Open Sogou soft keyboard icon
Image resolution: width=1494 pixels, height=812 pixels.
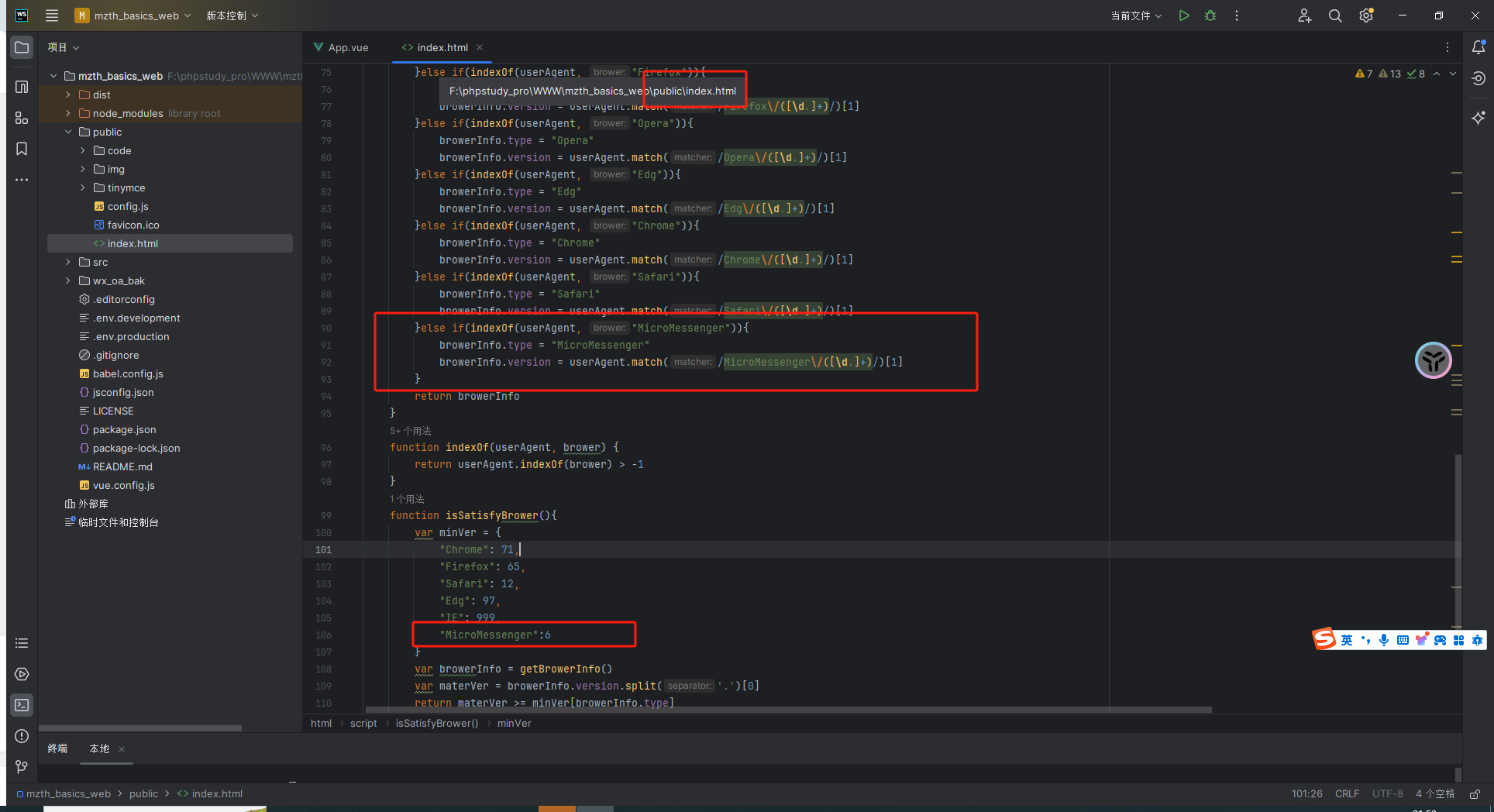click(1403, 640)
